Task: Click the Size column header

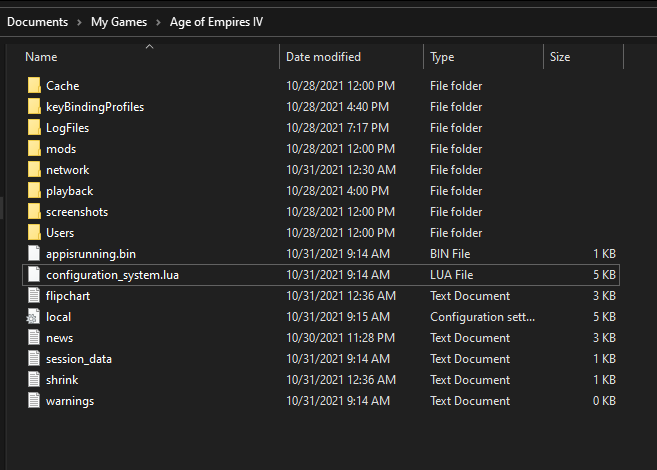Action: pos(560,58)
